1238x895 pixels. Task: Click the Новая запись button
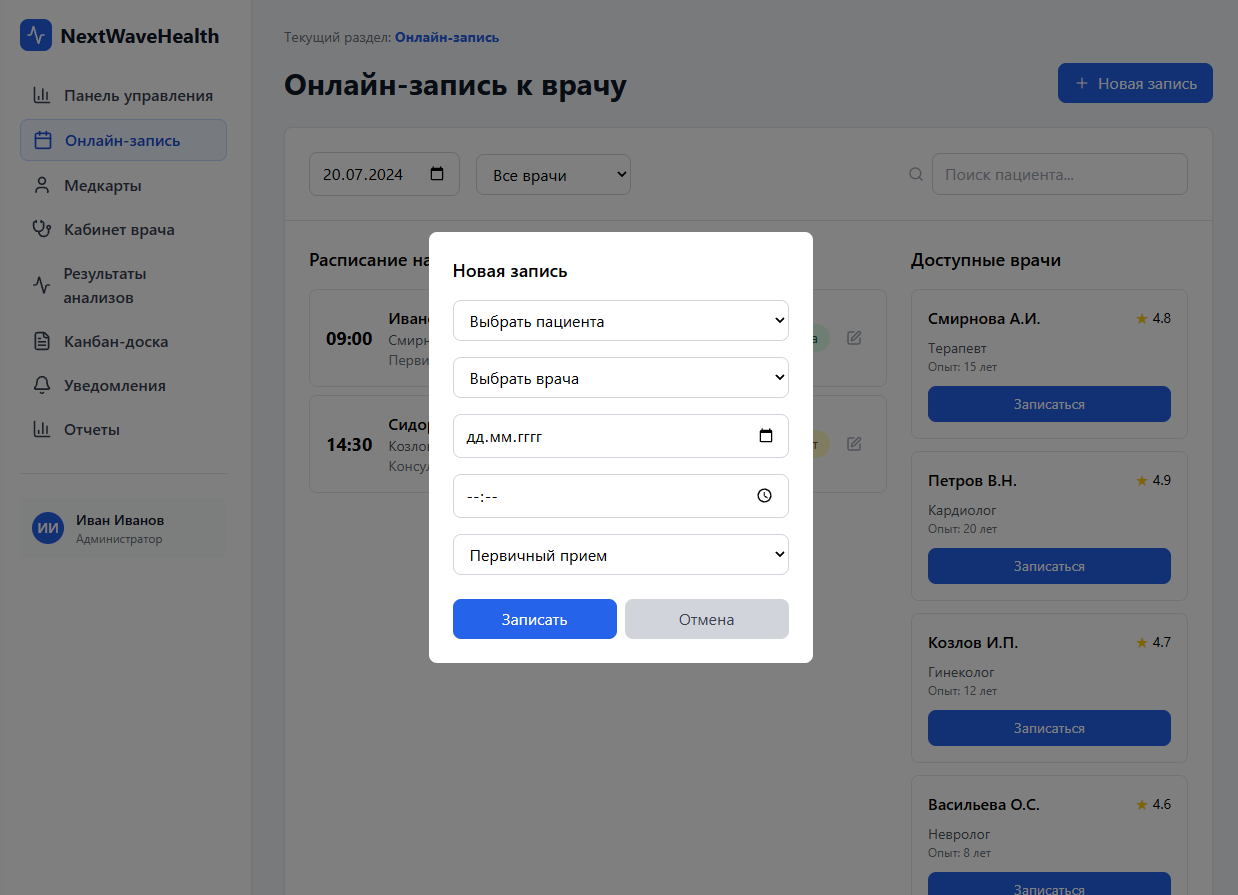[x=1134, y=83]
